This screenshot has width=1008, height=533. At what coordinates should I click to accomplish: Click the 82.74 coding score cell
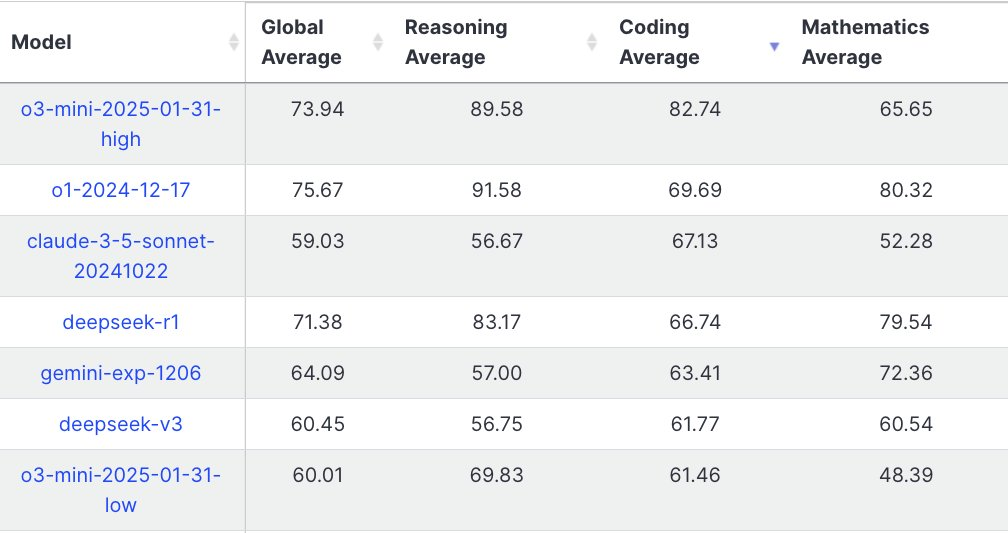coord(695,109)
